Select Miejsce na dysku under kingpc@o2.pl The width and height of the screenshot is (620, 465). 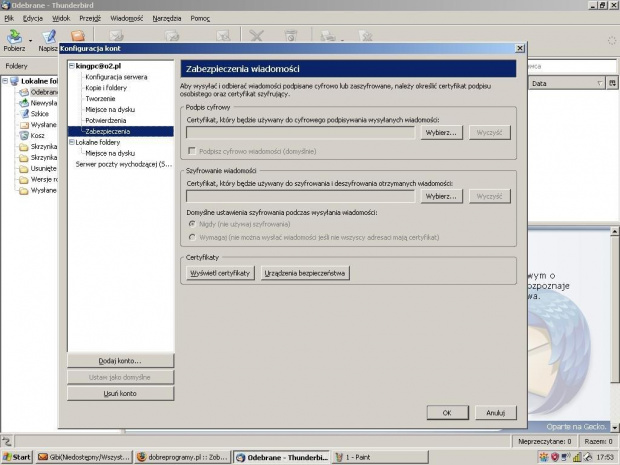pyautogui.click(x=110, y=110)
